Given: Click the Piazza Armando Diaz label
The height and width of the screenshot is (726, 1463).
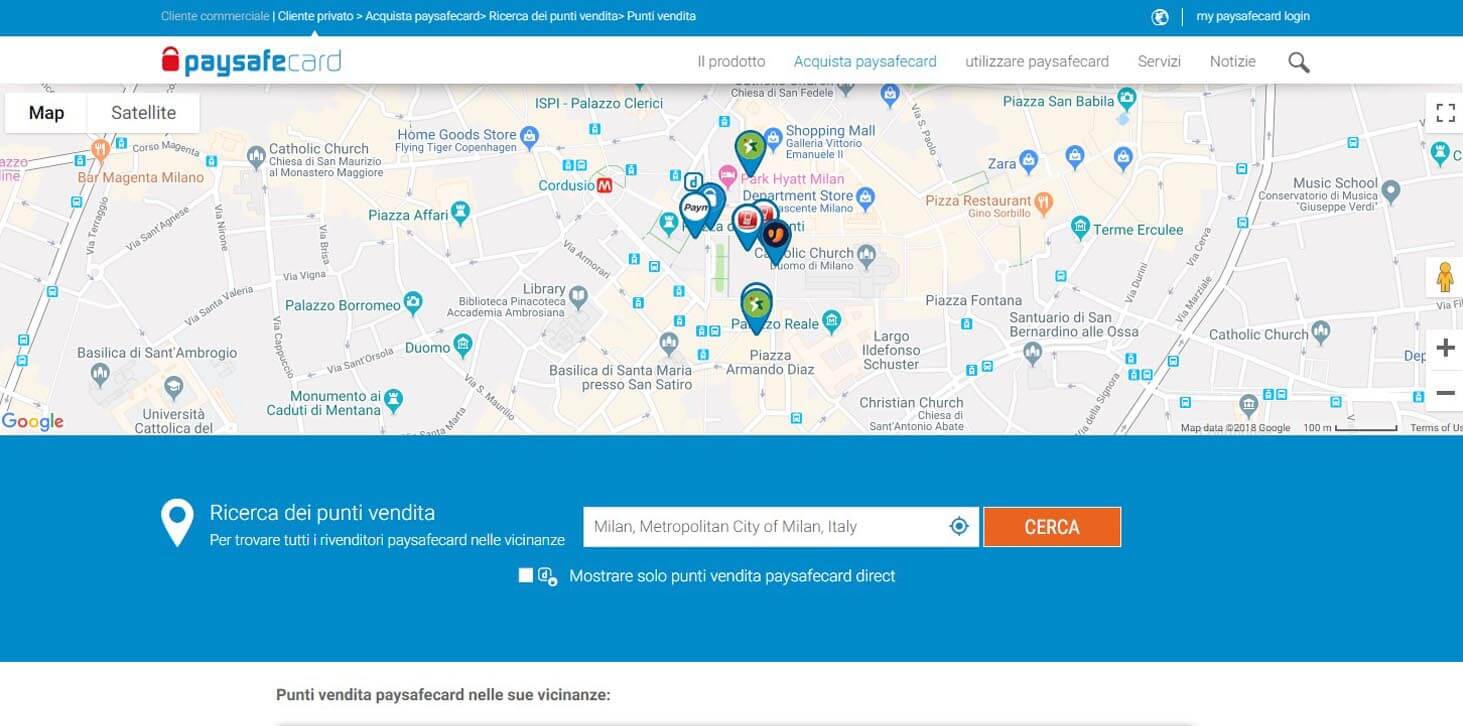Looking at the screenshot, I should tap(769, 362).
